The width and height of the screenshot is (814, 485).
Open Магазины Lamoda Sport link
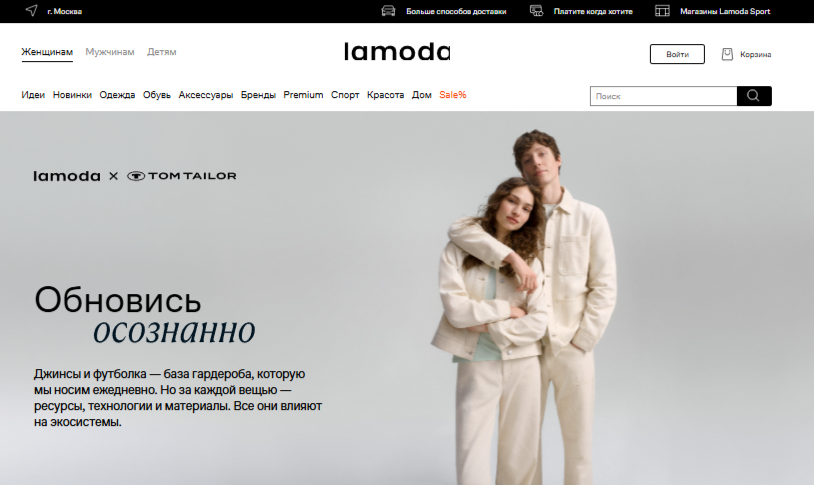tap(725, 11)
